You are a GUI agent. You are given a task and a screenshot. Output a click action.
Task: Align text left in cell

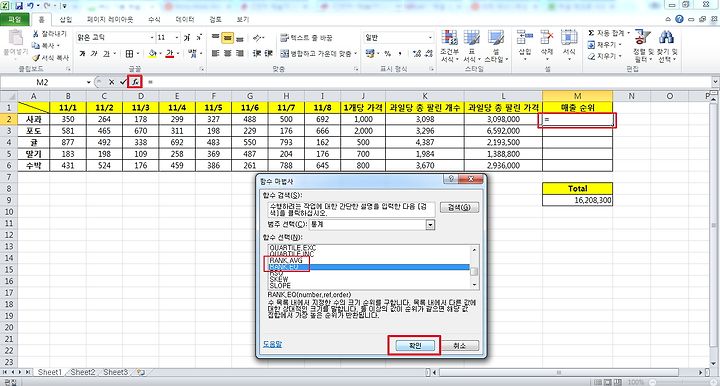click(x=215, y=54)
